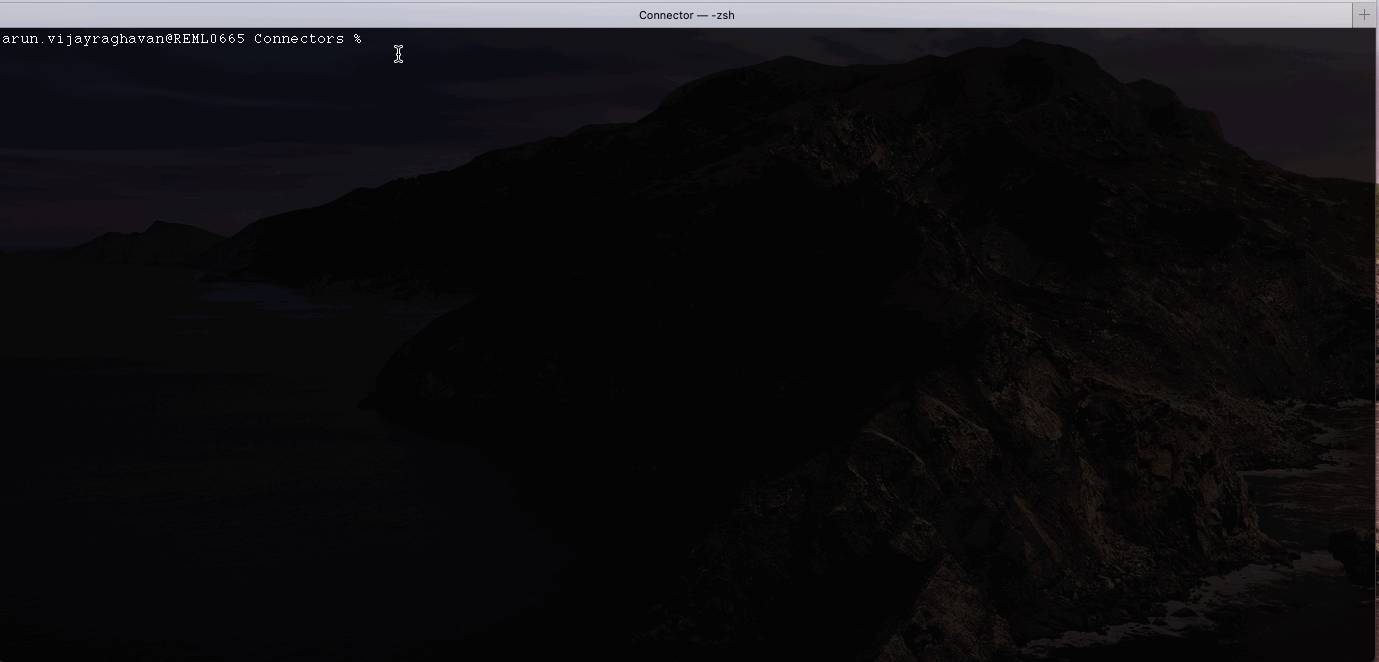Click the "Connectors" directory name in prompt

coord(298,39)
